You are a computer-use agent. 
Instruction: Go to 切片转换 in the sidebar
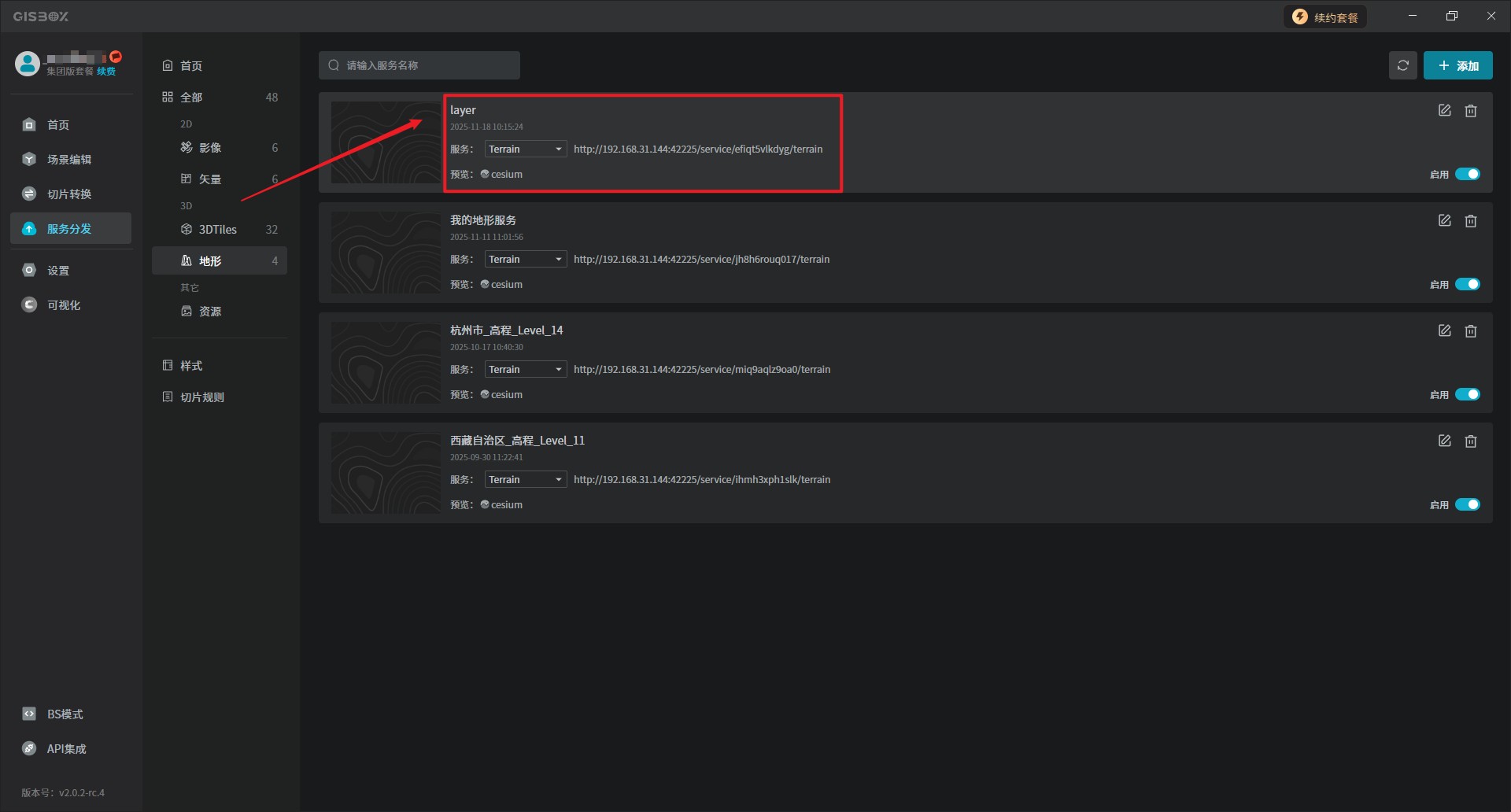[68, 194]
